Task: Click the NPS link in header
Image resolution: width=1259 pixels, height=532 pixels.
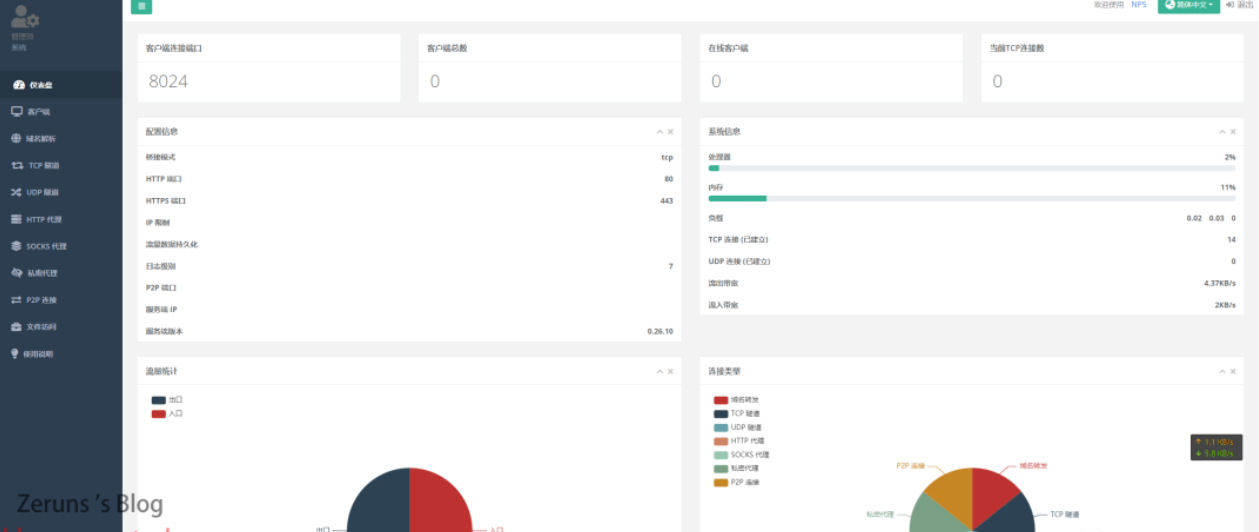Action: [x=1139, y=5]
